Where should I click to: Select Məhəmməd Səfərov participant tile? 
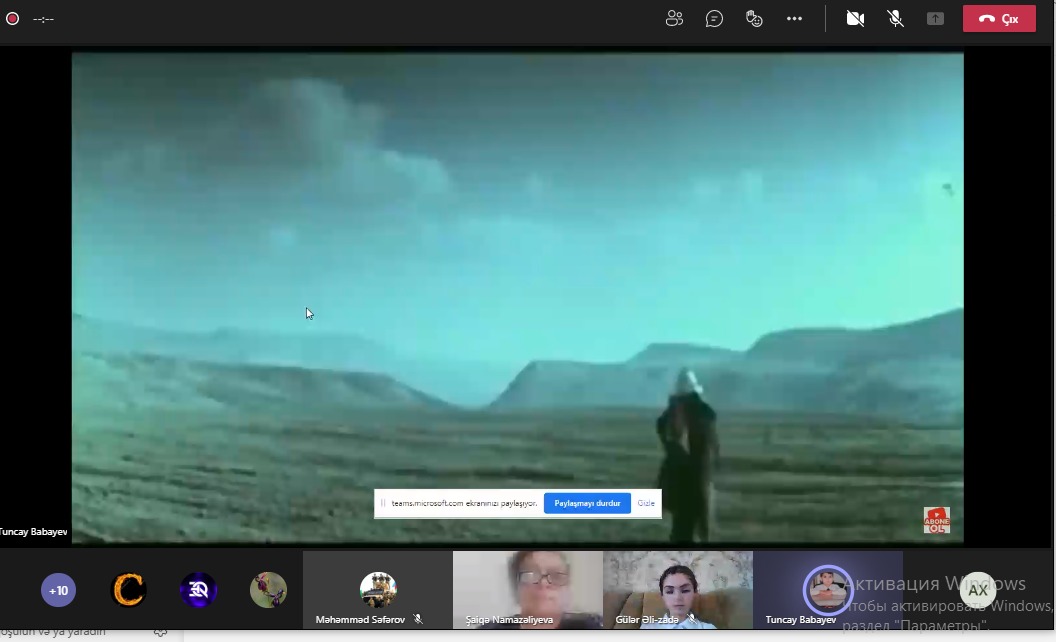pyautogui.click(x=378, y=590)
